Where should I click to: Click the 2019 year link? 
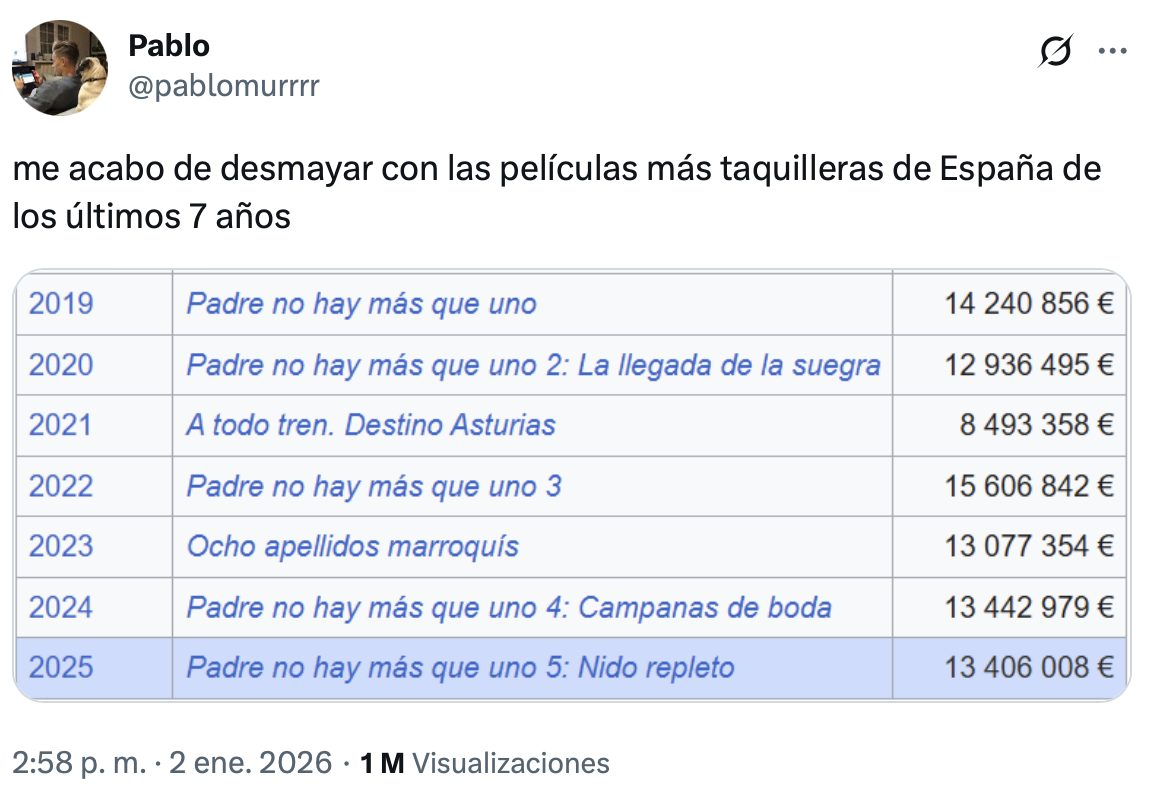61,304
